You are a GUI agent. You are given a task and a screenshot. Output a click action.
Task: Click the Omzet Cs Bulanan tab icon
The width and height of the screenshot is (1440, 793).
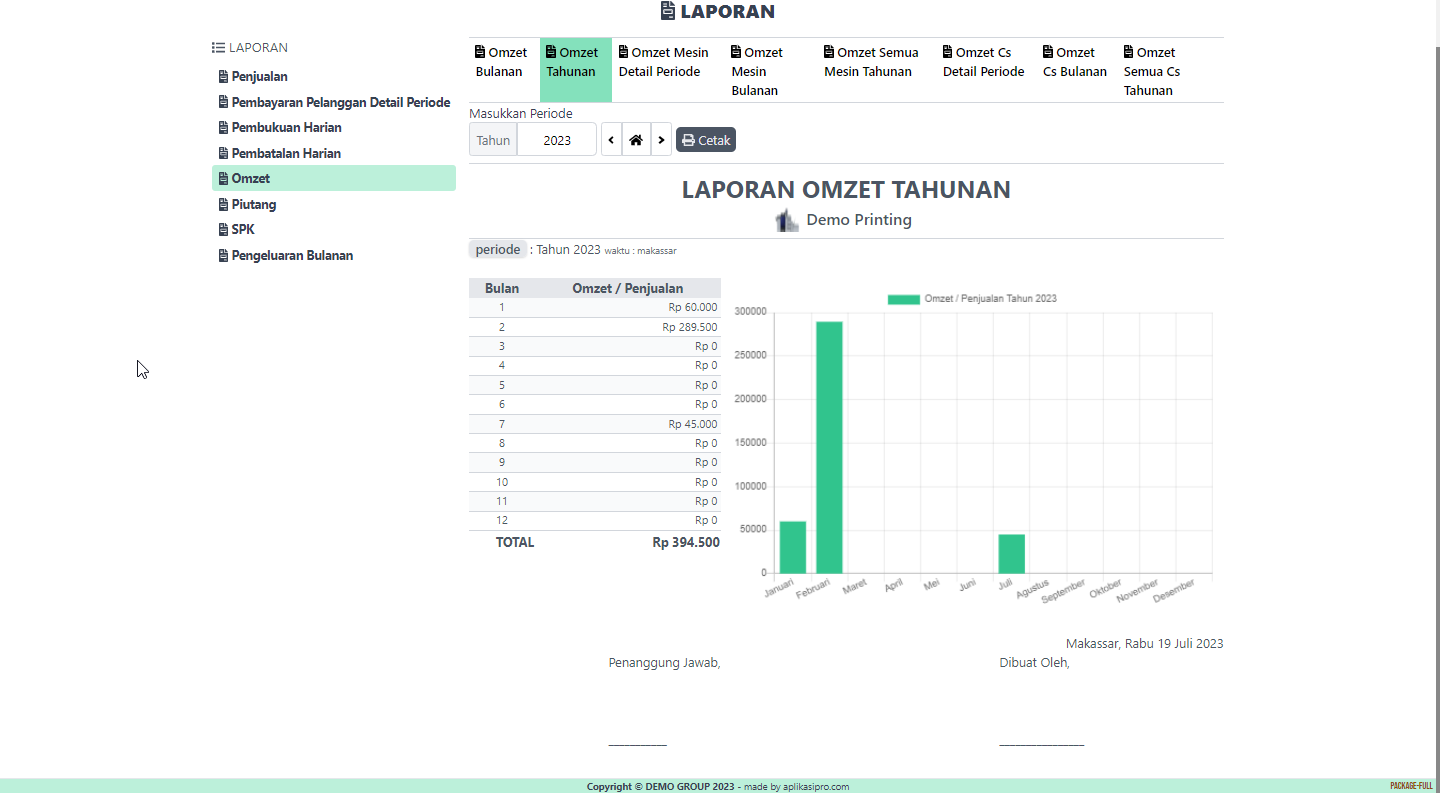[x=1048, y=52]
